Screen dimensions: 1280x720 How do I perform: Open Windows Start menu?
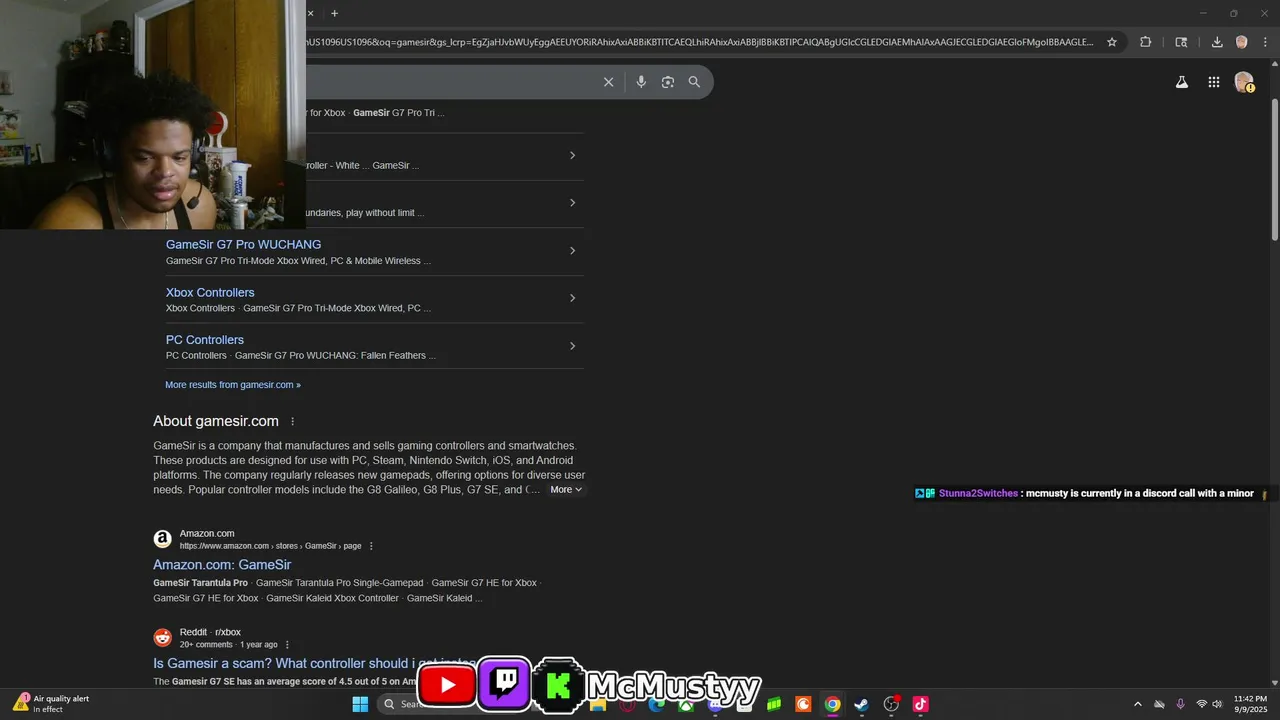360,704
